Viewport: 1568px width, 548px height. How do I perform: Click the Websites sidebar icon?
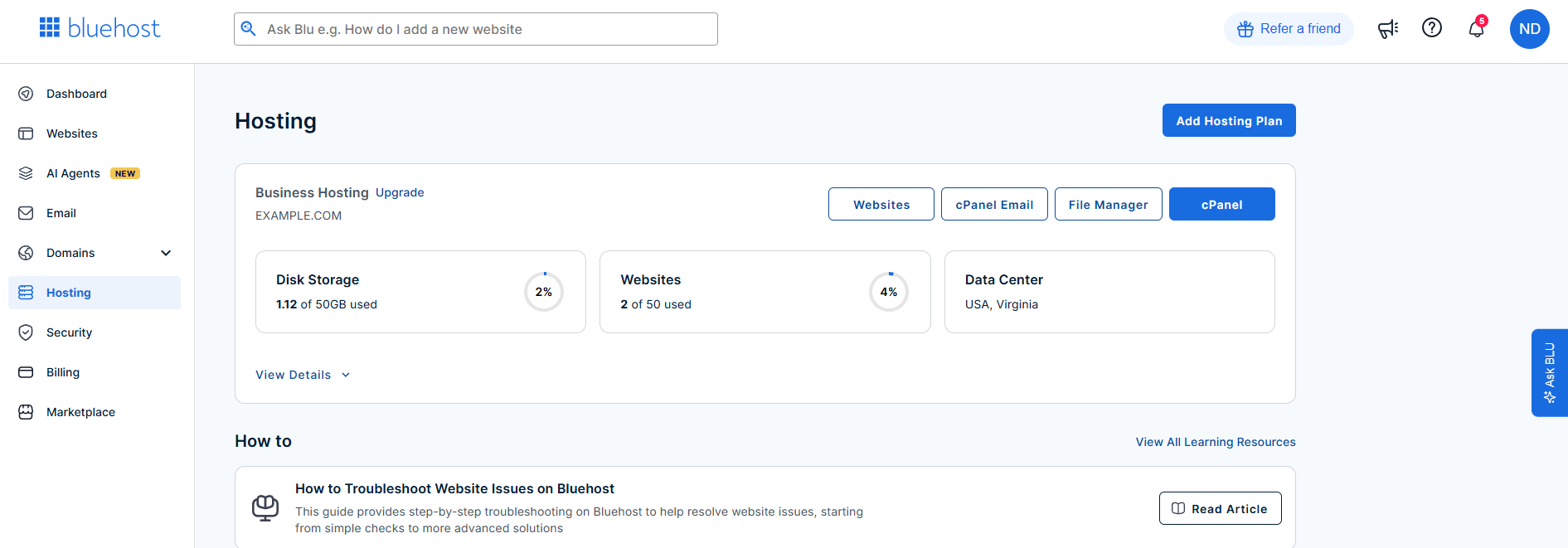coord(26,133)
